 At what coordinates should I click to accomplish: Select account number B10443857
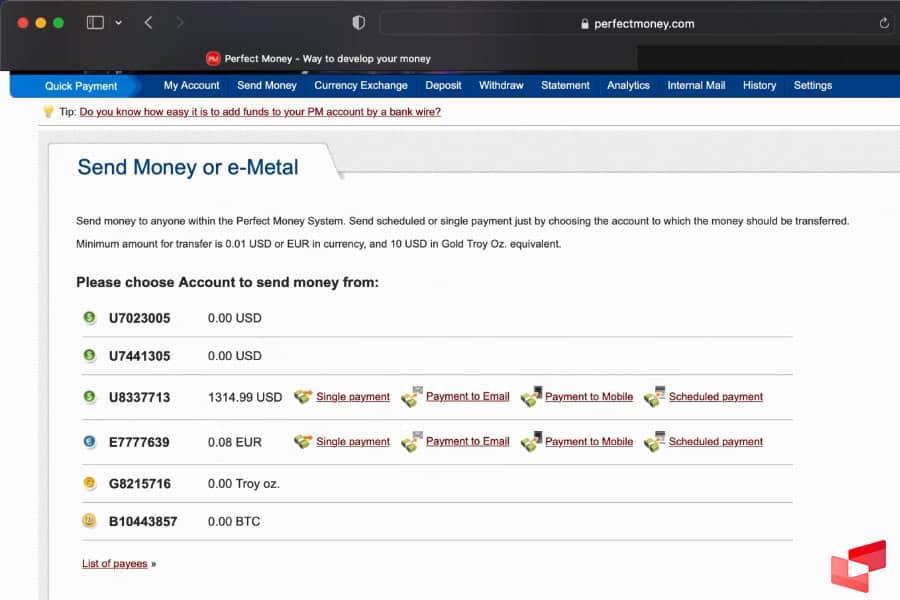click(143, 521)
